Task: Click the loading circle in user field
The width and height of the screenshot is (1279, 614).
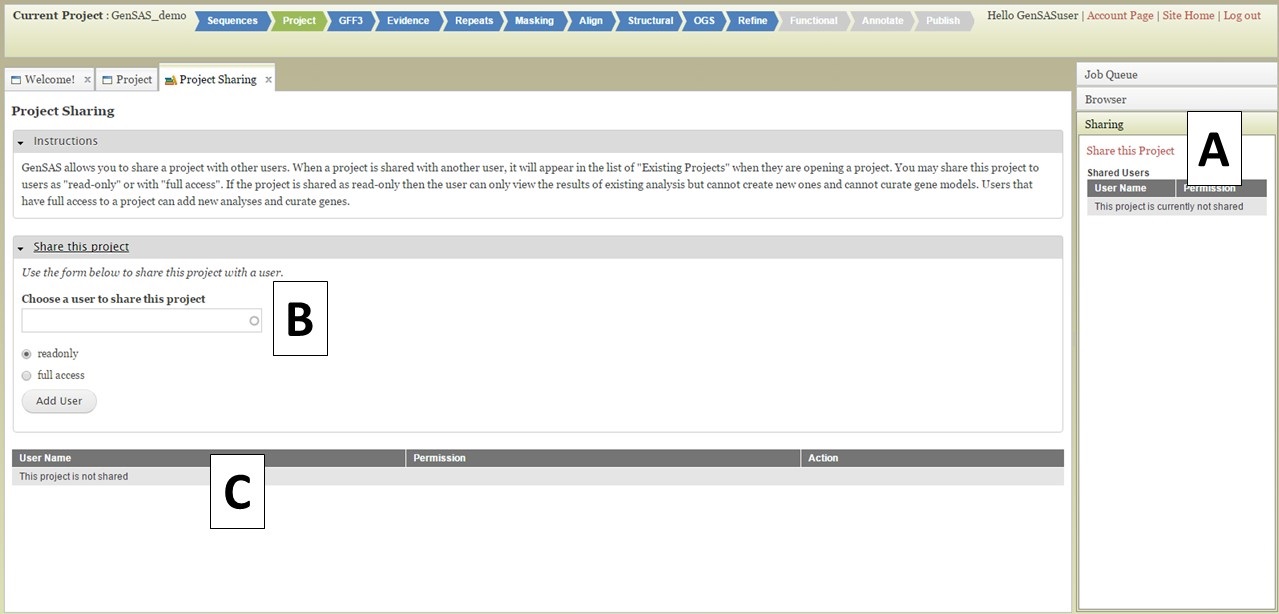Action: (254, 321)
